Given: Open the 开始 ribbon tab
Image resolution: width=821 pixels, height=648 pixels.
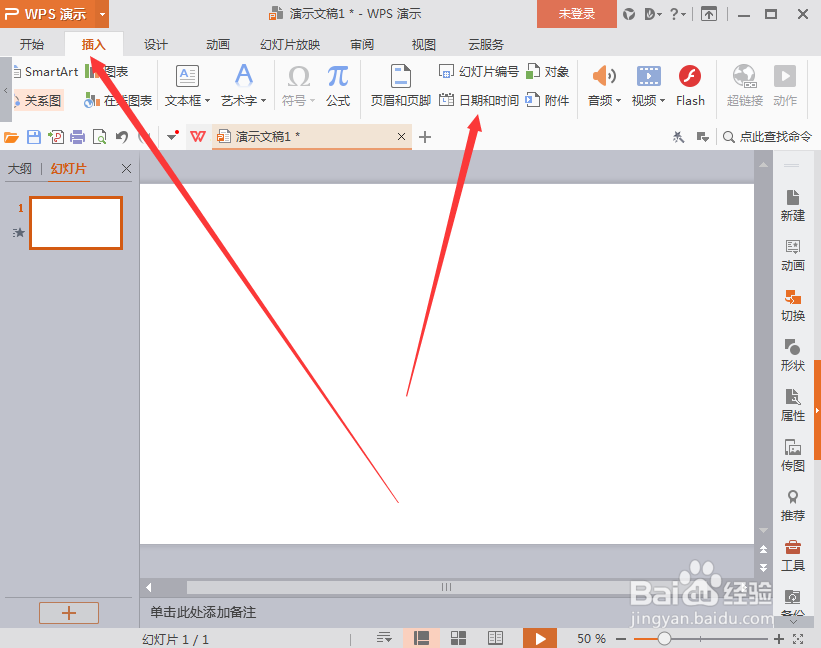Looking at the screenshot, I should click(x=32, y=44).
